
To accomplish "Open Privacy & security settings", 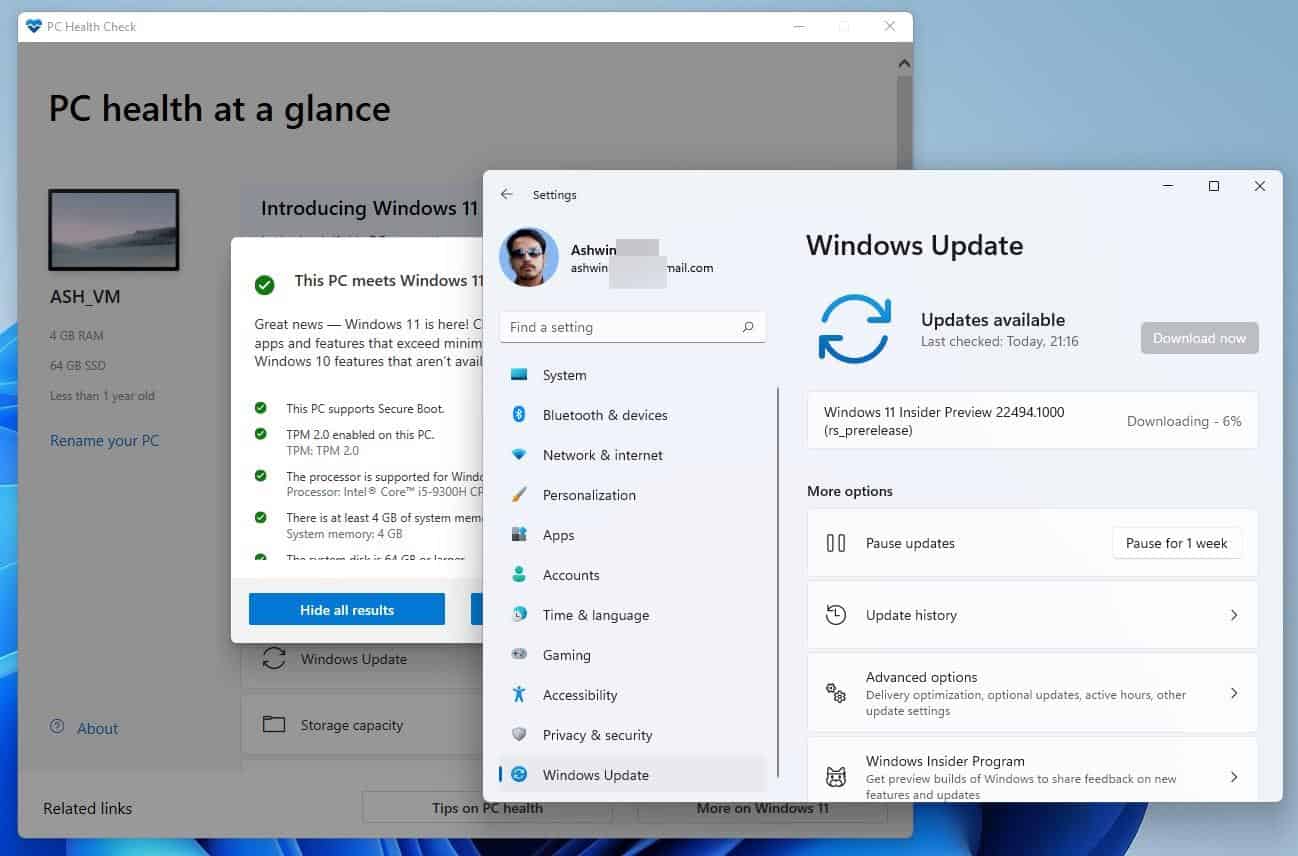I will 632,735.
